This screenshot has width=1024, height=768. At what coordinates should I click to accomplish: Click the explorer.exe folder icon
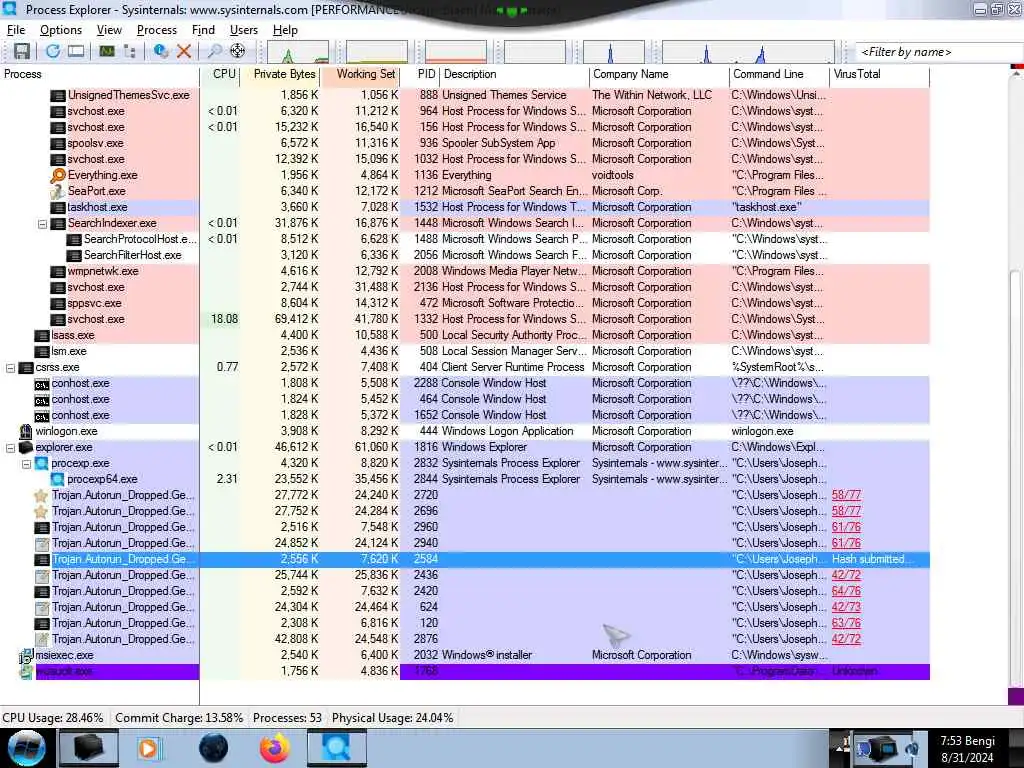(26, 447)
